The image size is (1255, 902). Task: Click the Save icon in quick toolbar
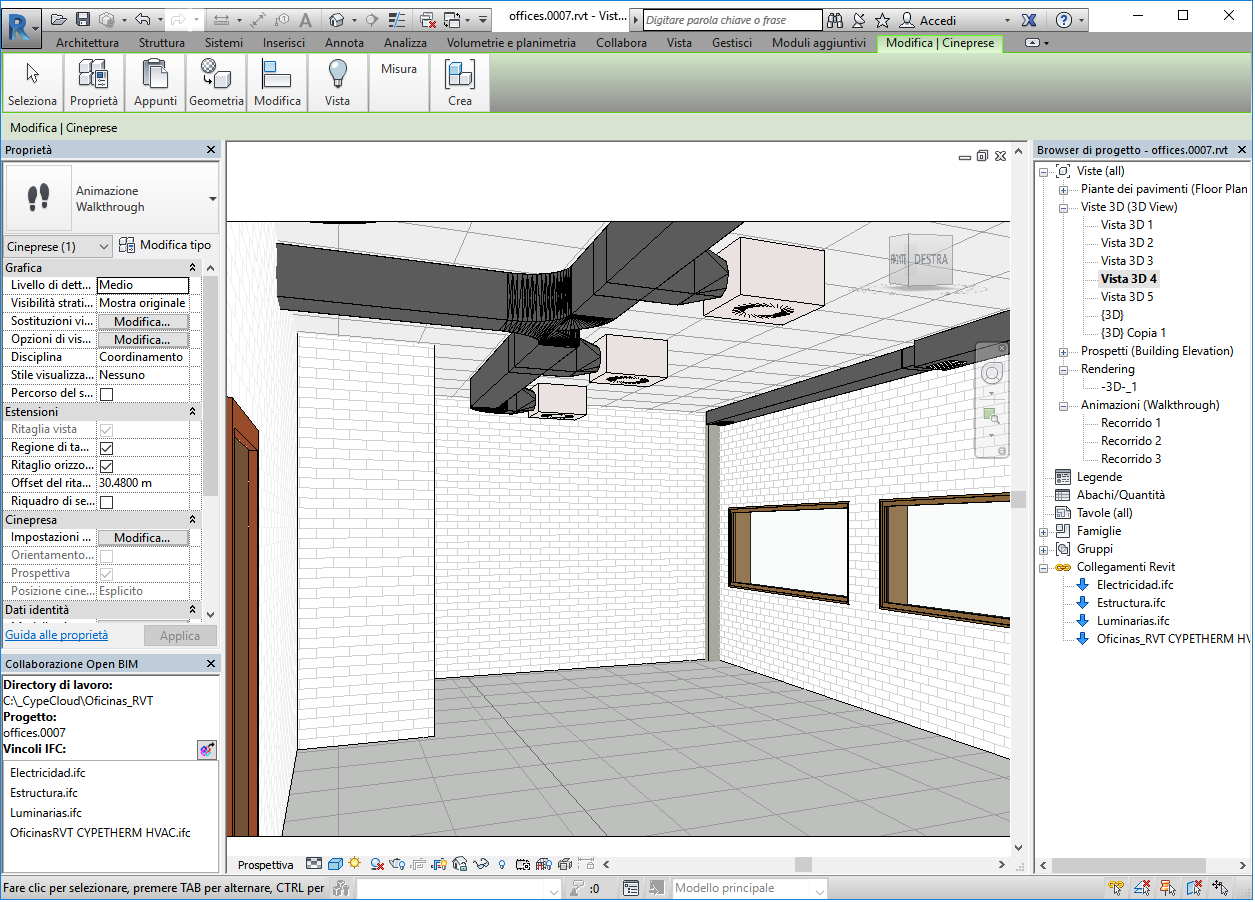[x=83, y=20]
